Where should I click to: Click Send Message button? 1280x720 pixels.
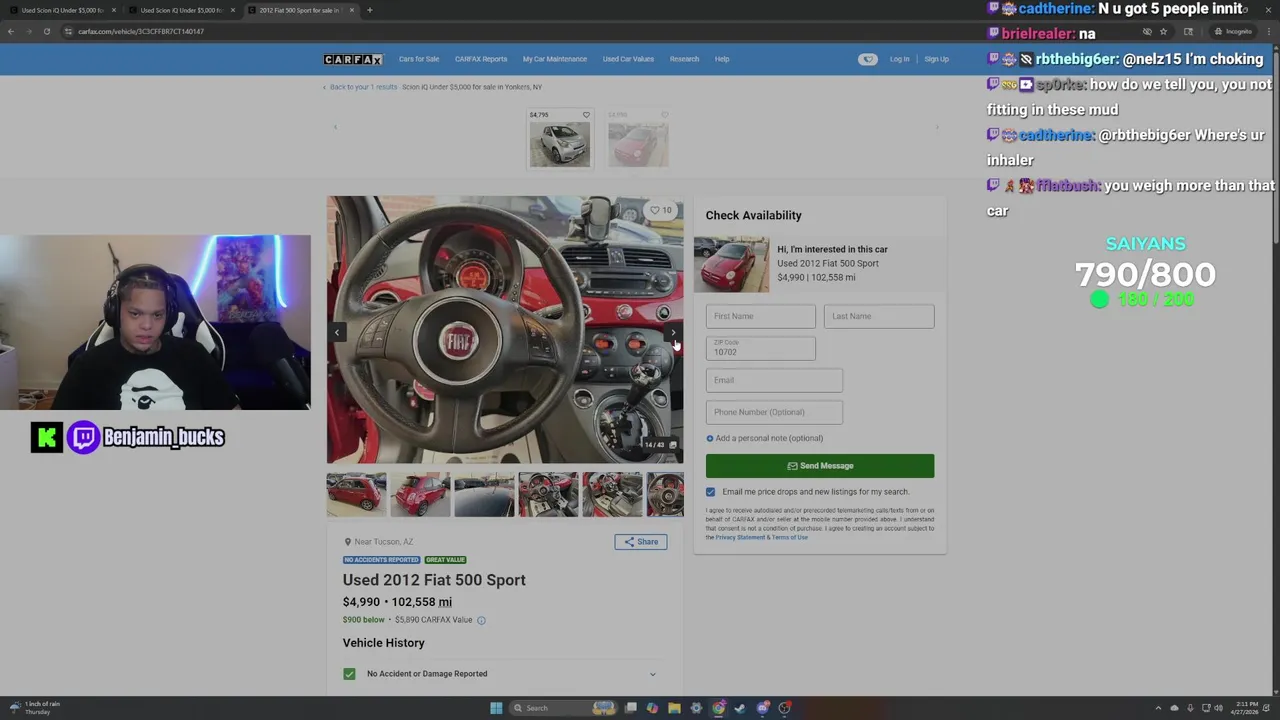820,466
